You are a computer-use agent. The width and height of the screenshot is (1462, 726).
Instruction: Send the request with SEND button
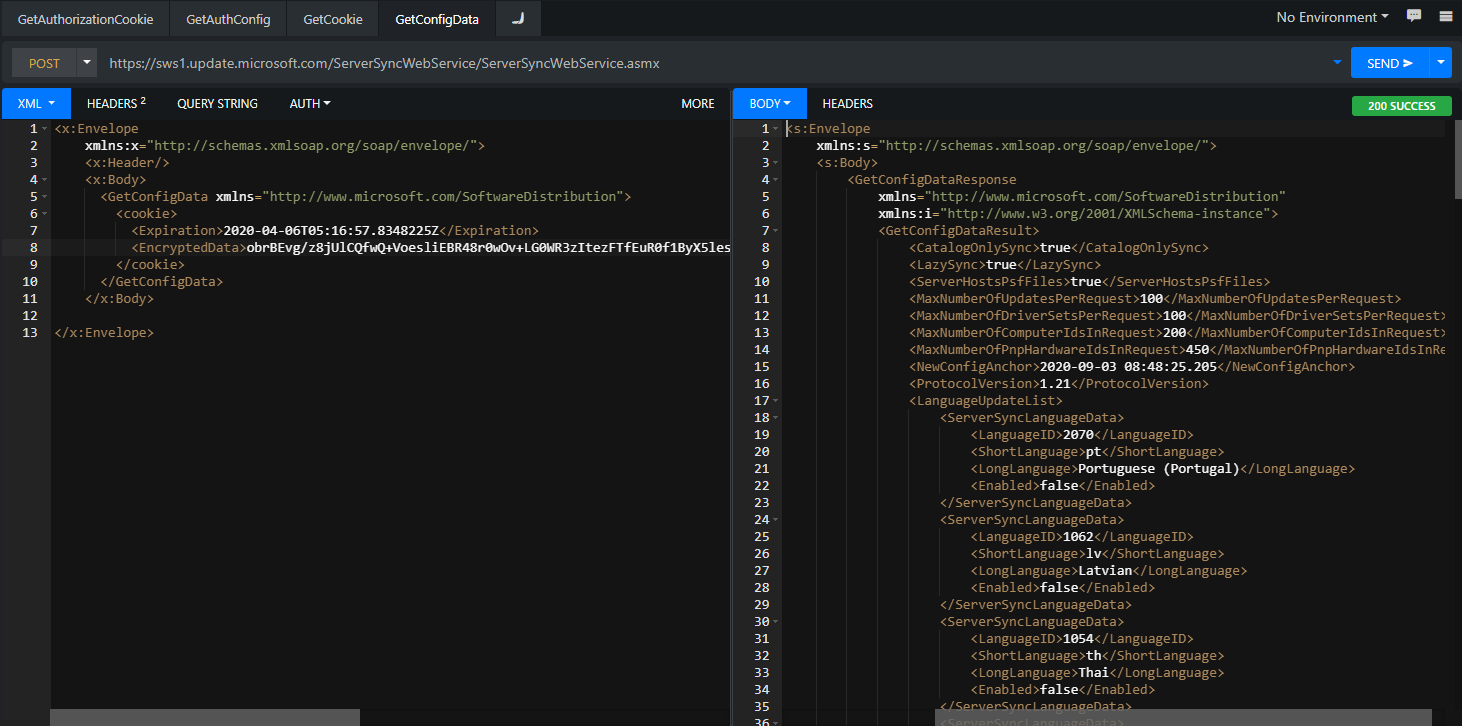click(1390, 63)
